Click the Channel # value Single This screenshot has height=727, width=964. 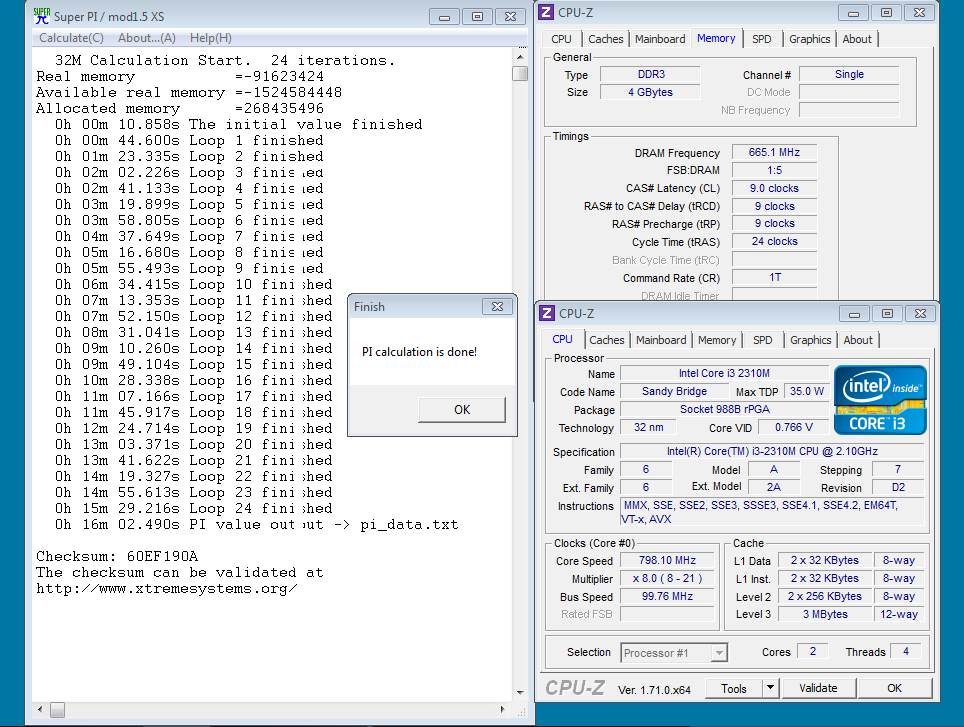[849, 74]
